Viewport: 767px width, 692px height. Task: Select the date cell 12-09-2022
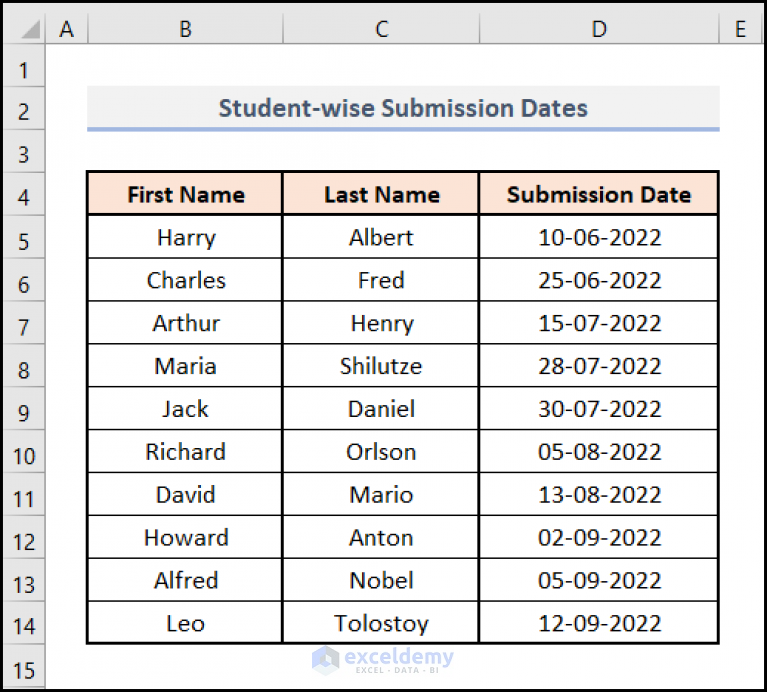pyautogui.click(x=599, y=623)
